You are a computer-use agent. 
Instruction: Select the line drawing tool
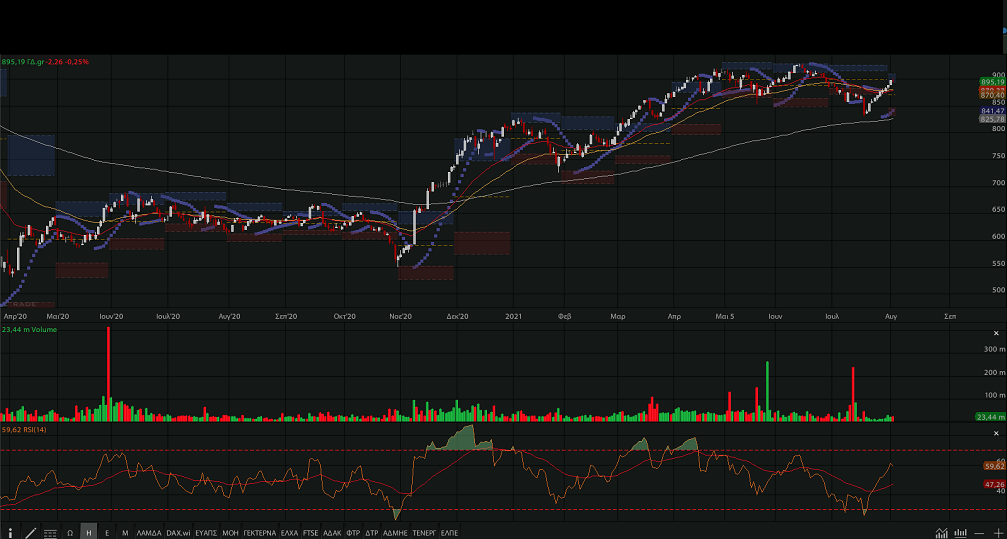click(31, 533)
